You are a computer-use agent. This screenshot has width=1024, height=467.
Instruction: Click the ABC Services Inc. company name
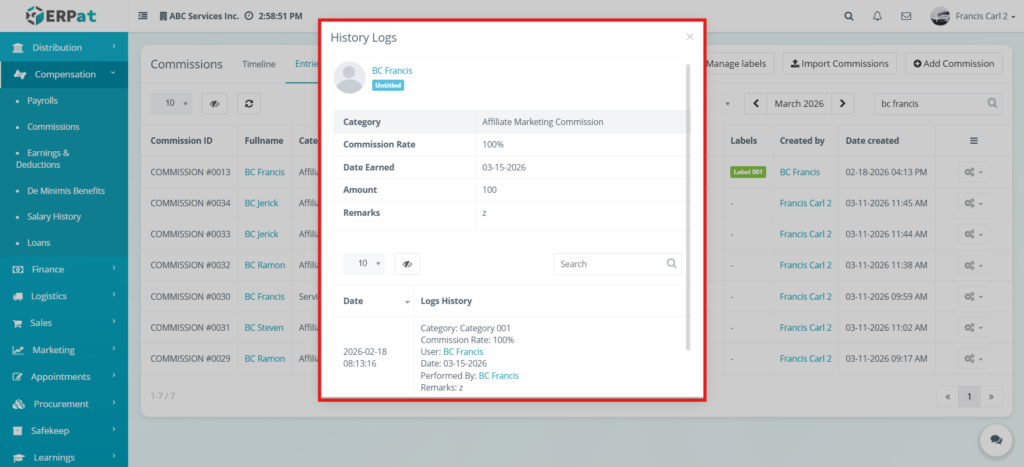coord(204,16)
